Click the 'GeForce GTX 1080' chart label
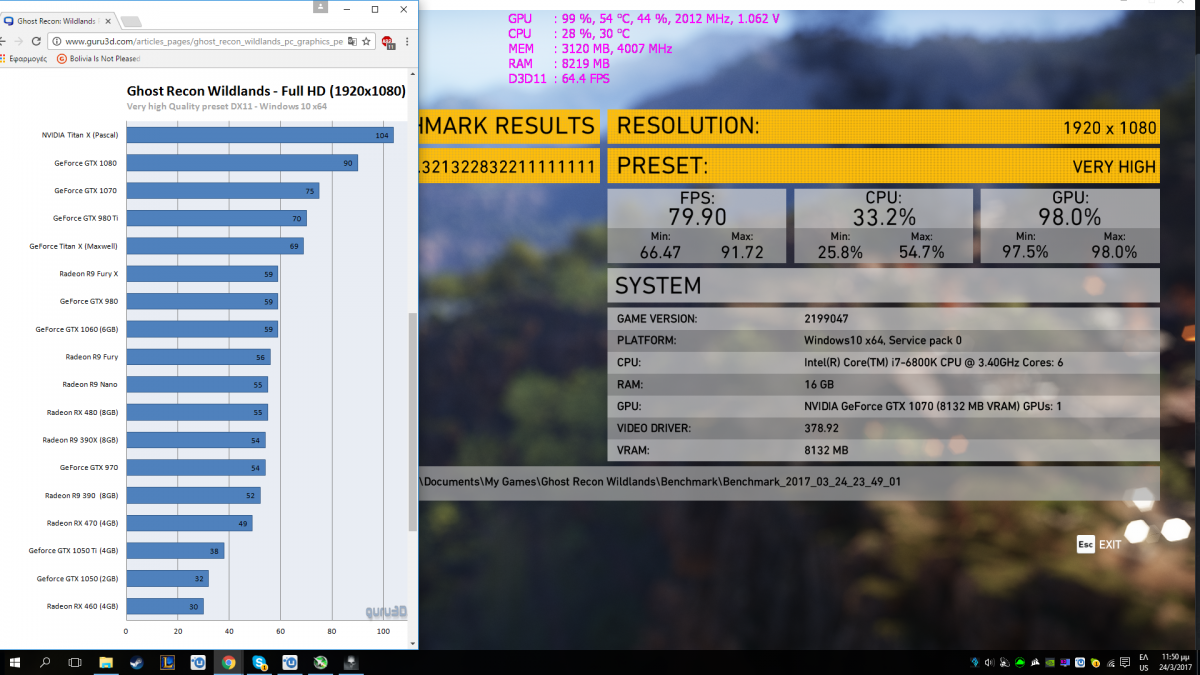The height and width of the screenshot is (675, 1200). [86, 163]
